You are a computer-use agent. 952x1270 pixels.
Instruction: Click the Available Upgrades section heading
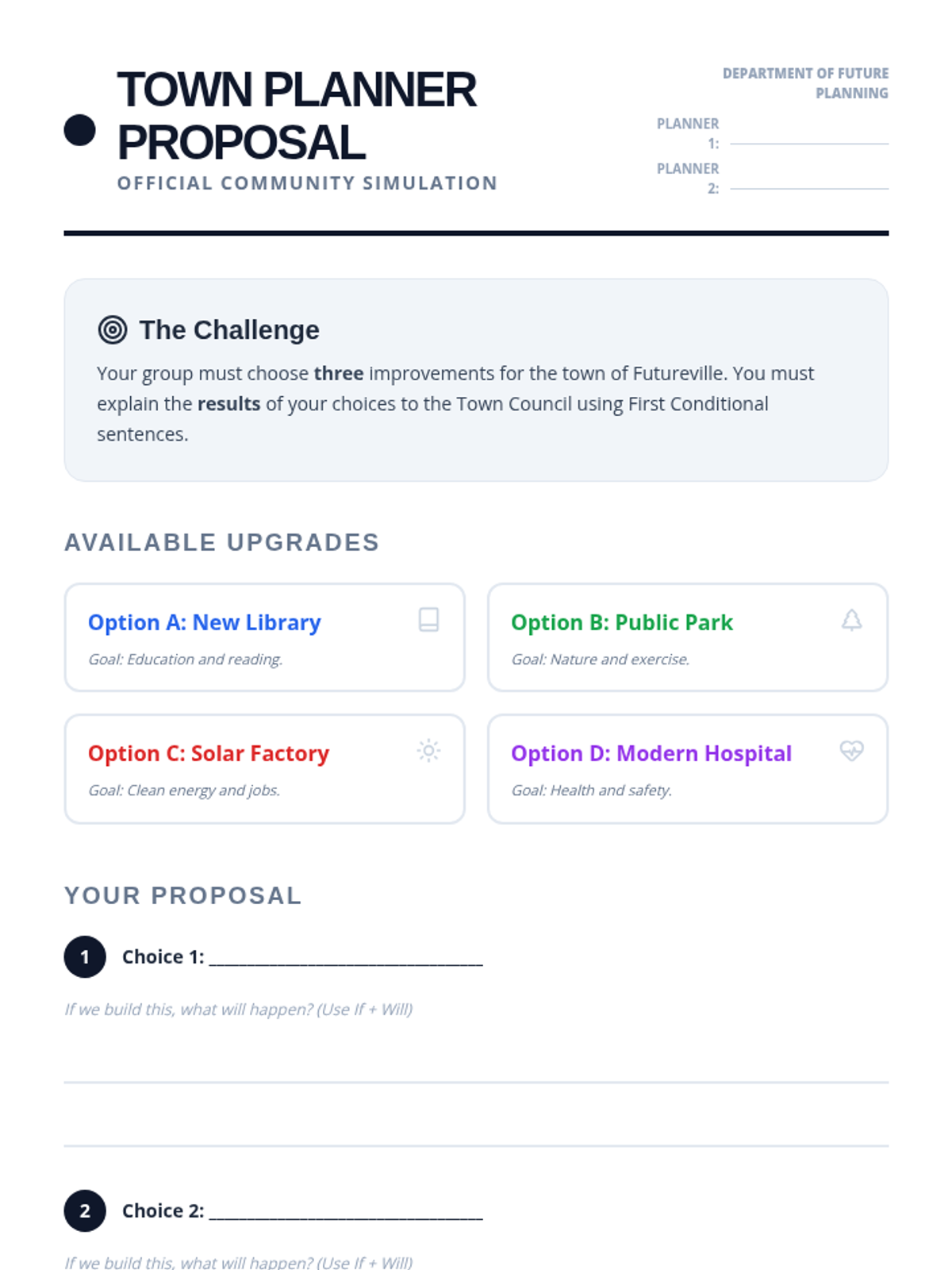coord(222,542)
